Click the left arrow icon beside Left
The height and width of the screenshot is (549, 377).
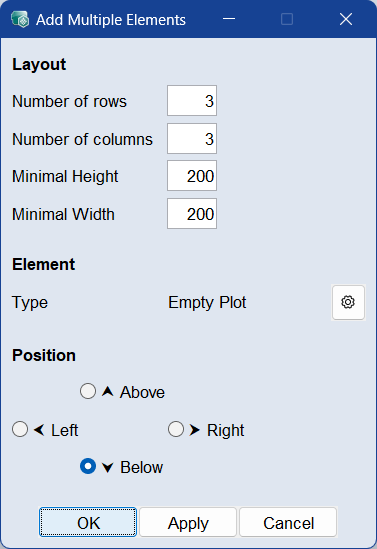pyautogui.click(x=39, y=430)
